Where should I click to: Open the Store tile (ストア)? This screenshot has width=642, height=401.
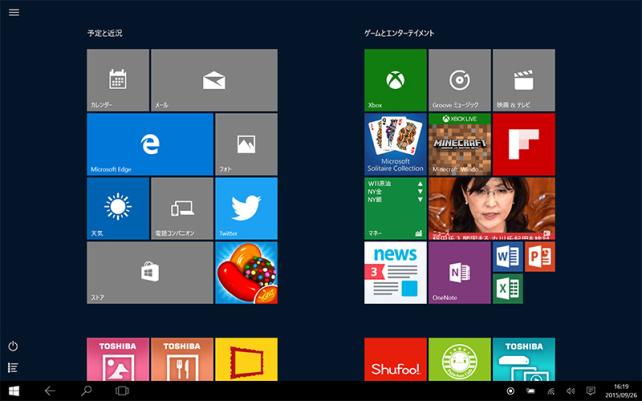click(x=150, y=273)
